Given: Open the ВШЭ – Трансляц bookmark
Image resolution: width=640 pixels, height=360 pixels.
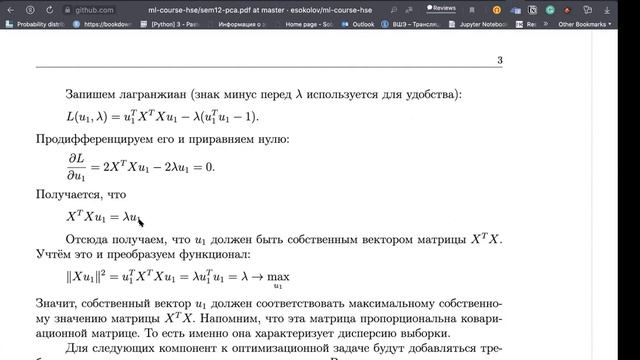Looking at the screenshot, I should coord(410,24).
